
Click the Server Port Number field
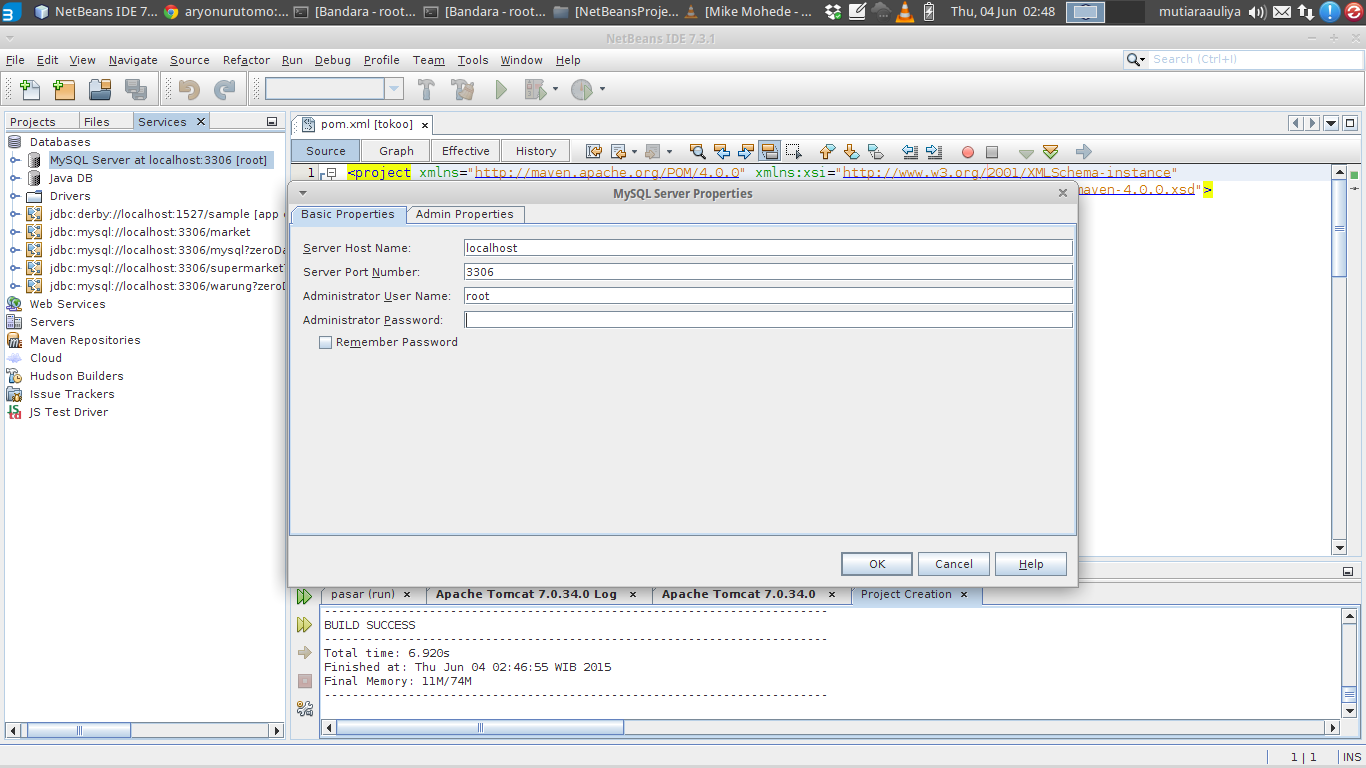coord(768,272)
